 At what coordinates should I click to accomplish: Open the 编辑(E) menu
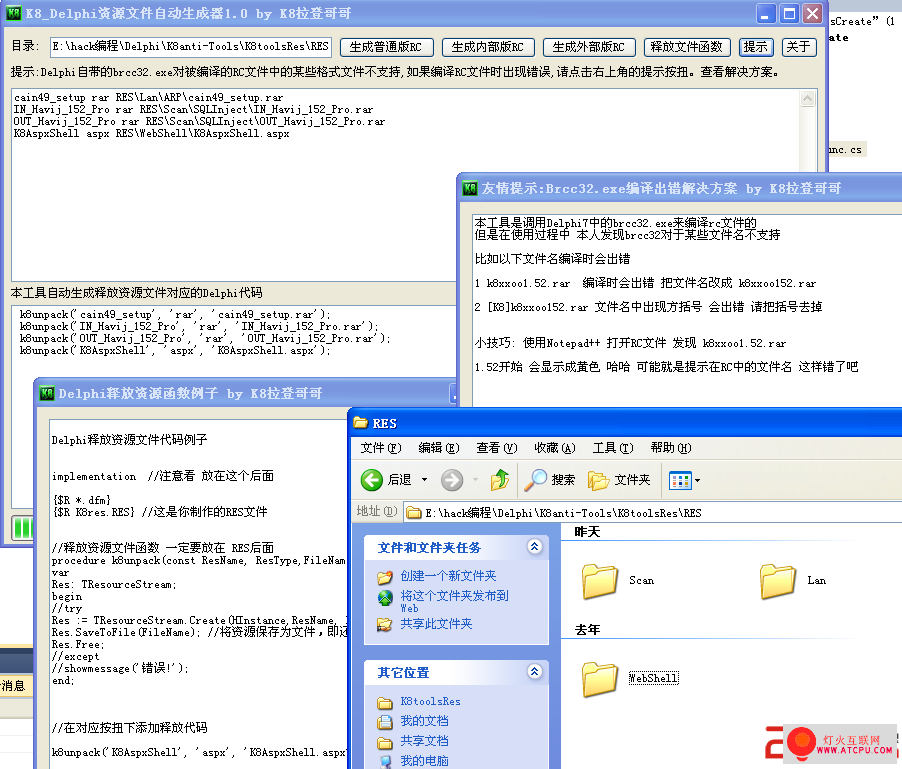[x=439, y=448]
